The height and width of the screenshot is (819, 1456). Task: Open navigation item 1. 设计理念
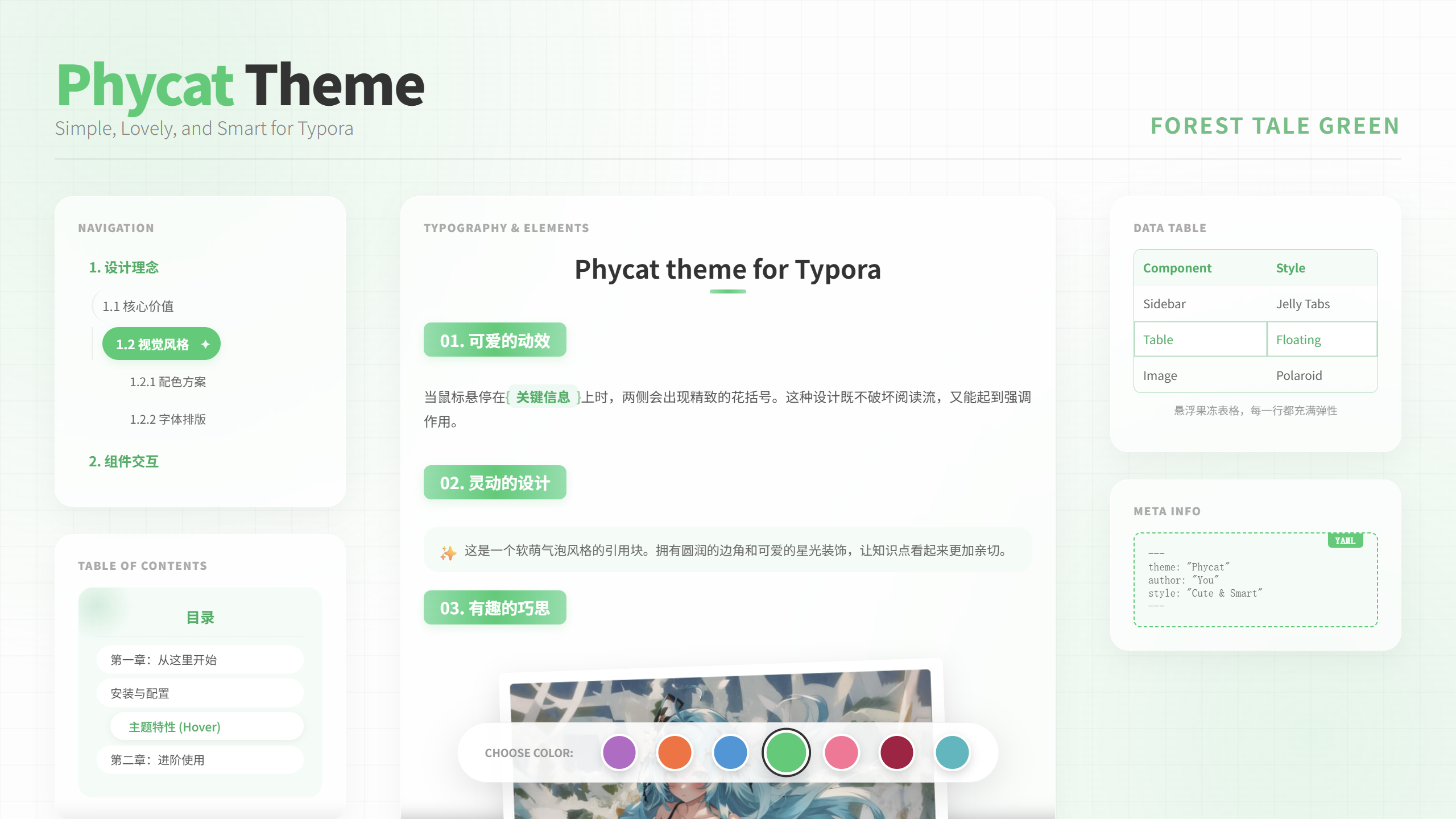[123, 267]
